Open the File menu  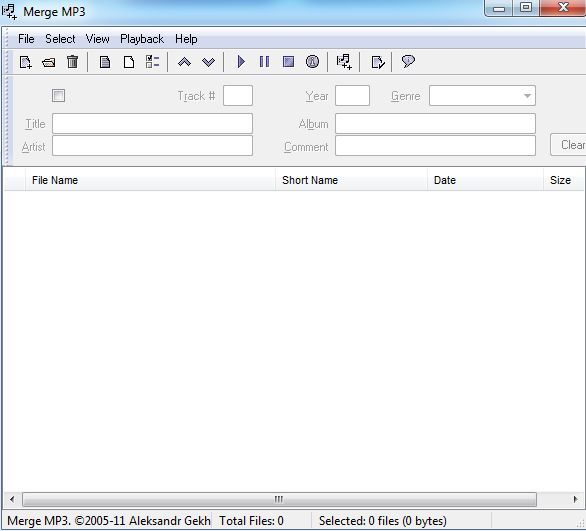point(26,39)
